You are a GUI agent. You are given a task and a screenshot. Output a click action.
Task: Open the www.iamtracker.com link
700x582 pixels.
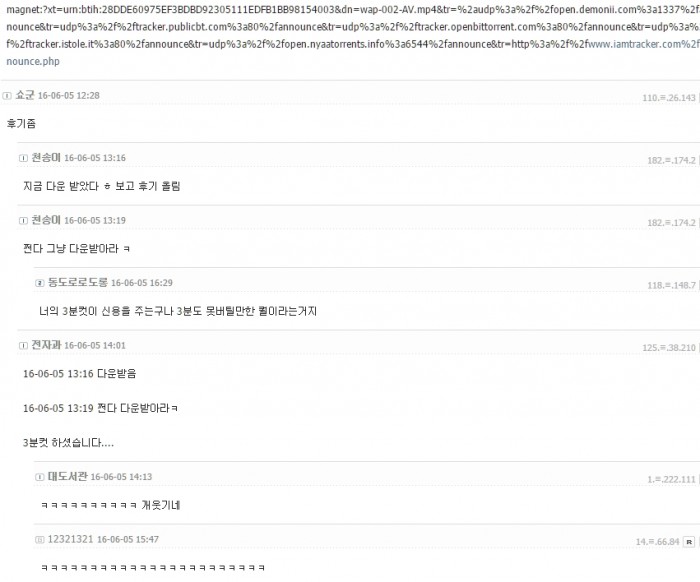coord(630,44)
